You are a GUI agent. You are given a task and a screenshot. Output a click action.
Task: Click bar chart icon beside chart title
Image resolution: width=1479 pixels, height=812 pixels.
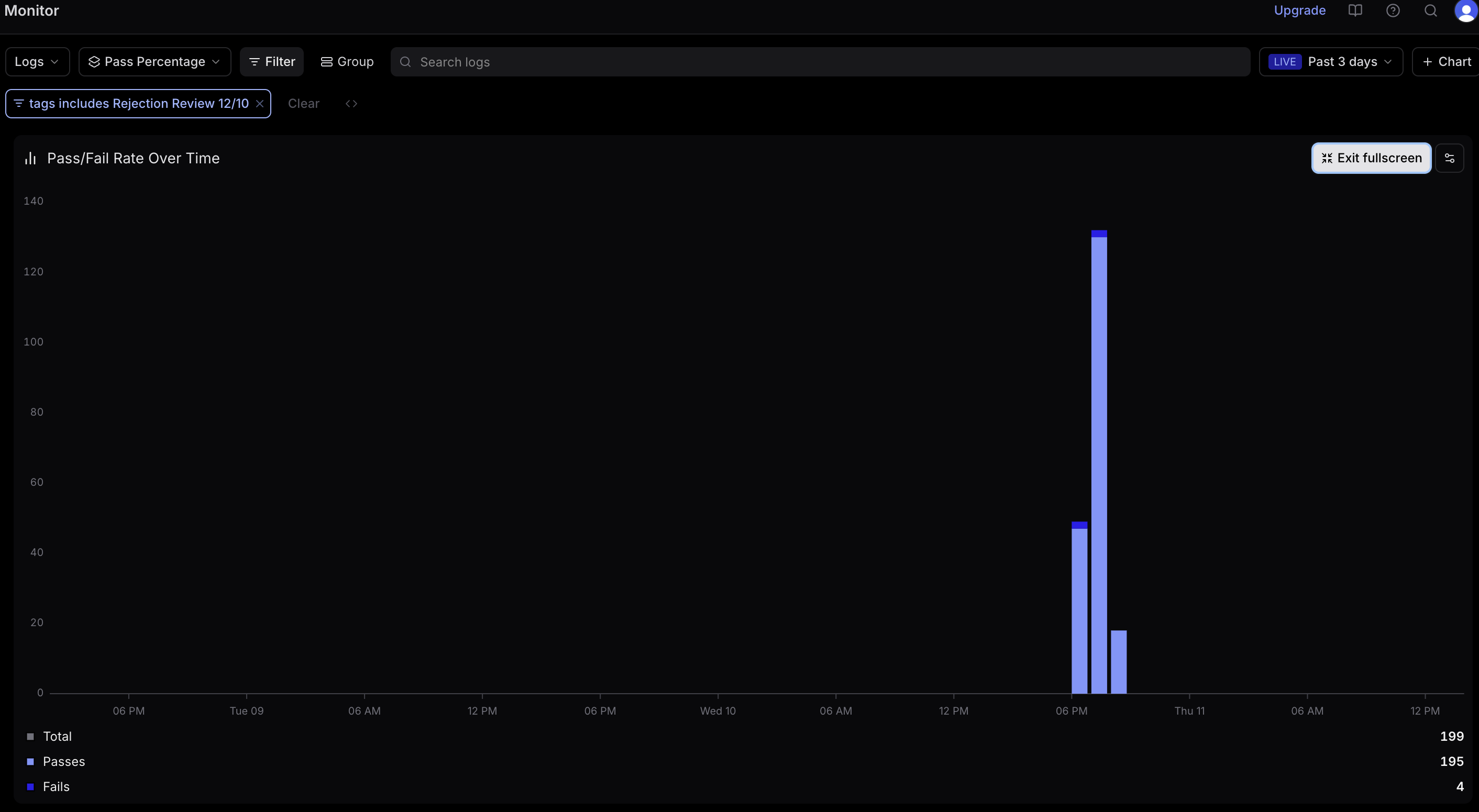(x=30, y=159)
